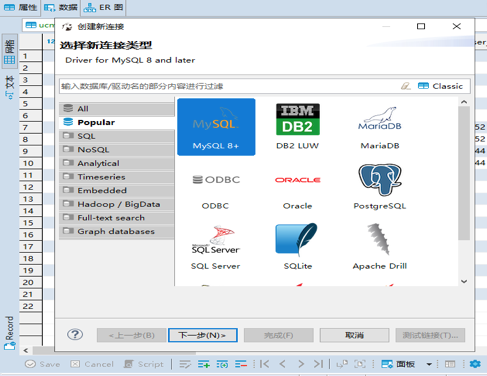Open the dropdown arrow next to 面板
487x376 pixels.
(x=429, y=364)
